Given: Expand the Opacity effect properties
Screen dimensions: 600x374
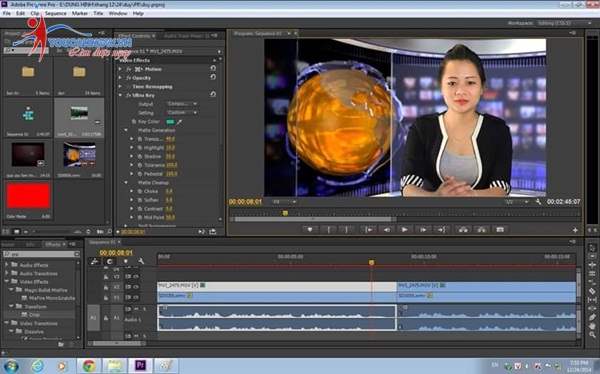Looking at the screenshot, I should 120,78.
